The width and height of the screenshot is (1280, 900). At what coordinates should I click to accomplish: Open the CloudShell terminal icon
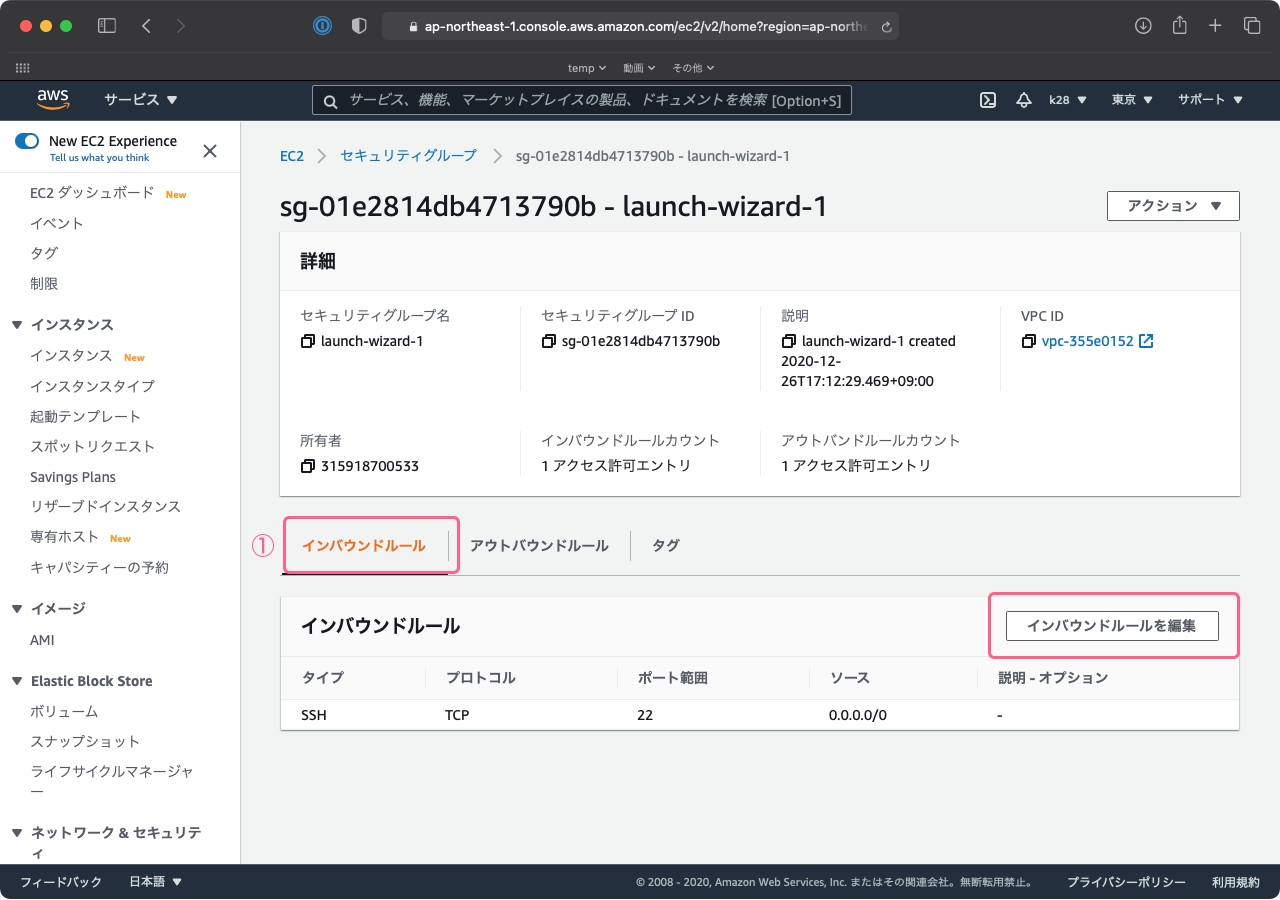(987, 100)
